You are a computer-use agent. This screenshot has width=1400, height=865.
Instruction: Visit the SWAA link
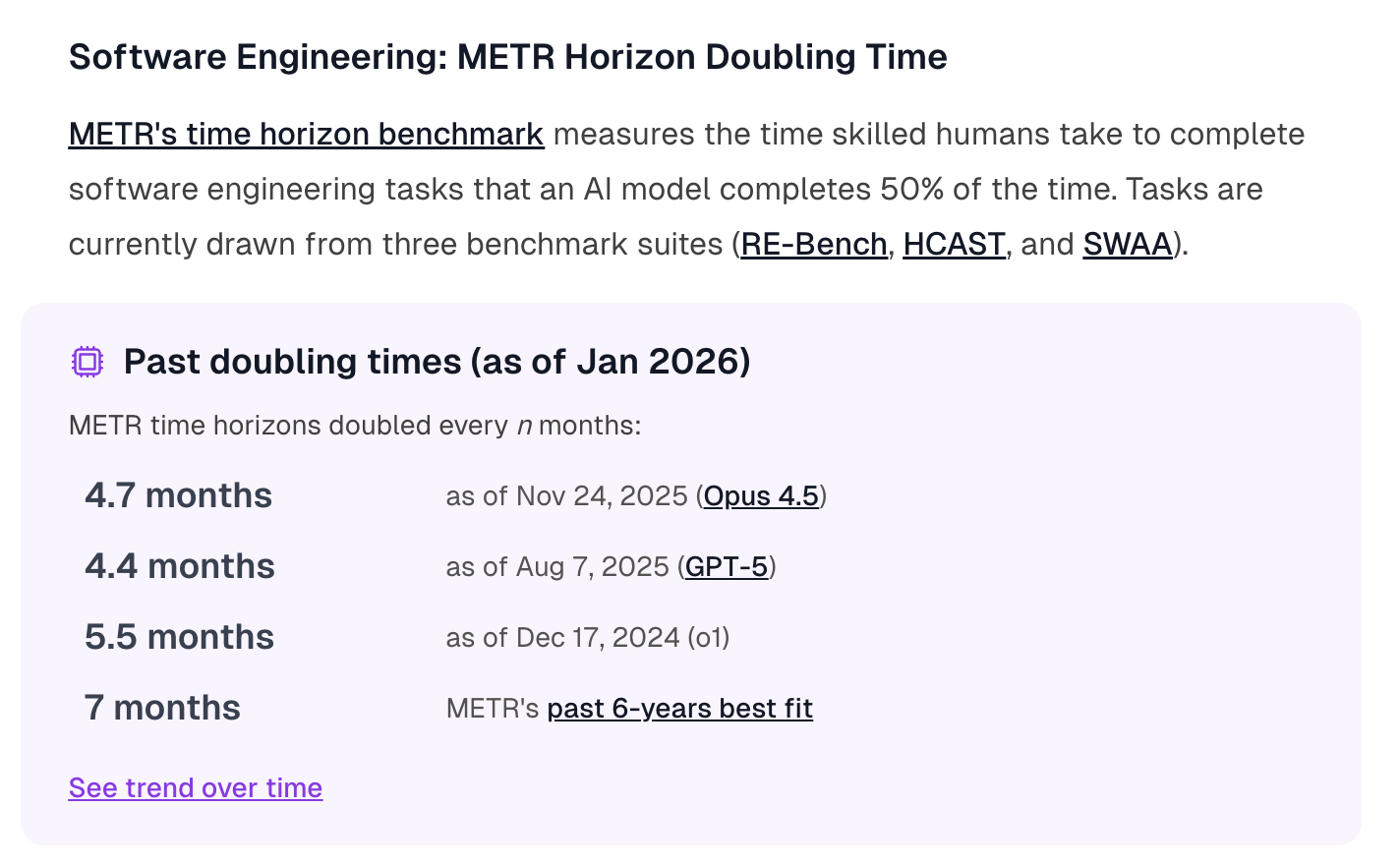[x=1127, y=244]
